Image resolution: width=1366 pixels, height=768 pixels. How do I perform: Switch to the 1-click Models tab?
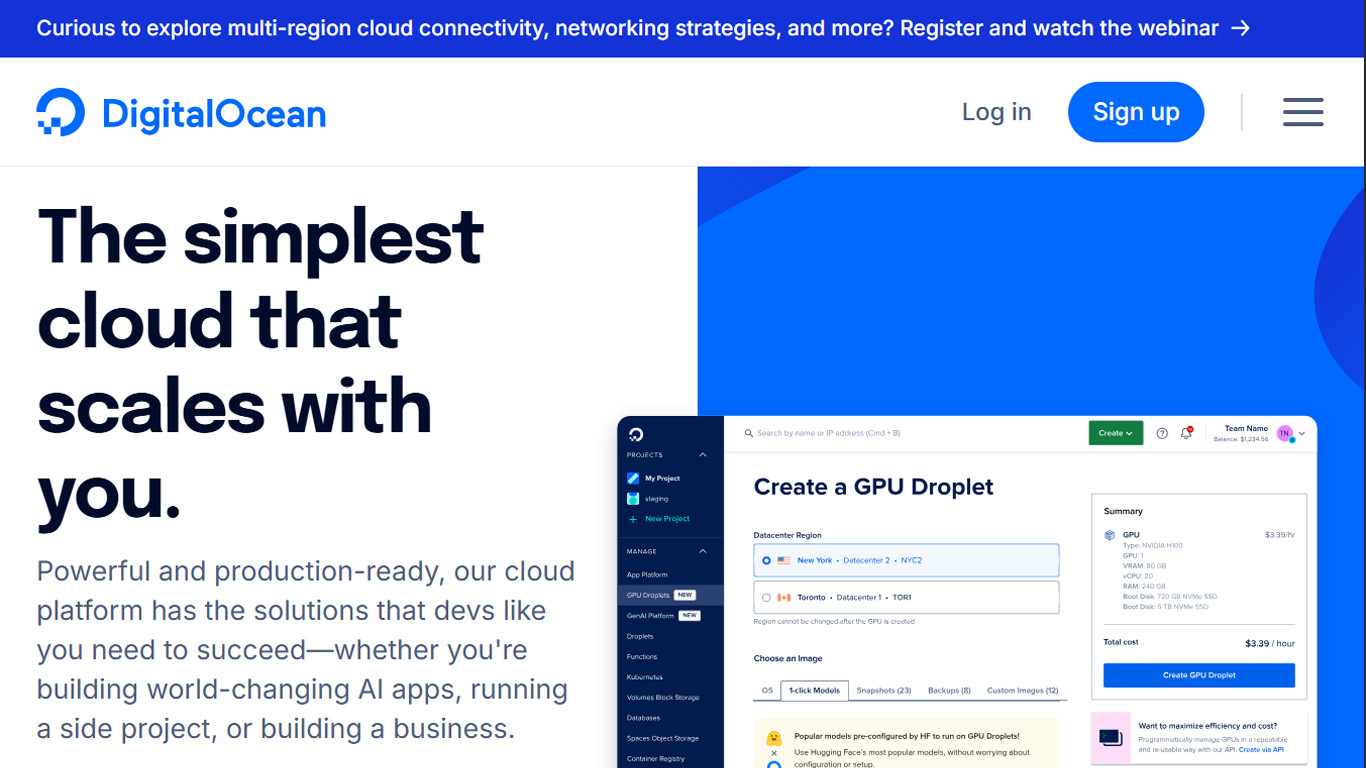pos(815,690)
